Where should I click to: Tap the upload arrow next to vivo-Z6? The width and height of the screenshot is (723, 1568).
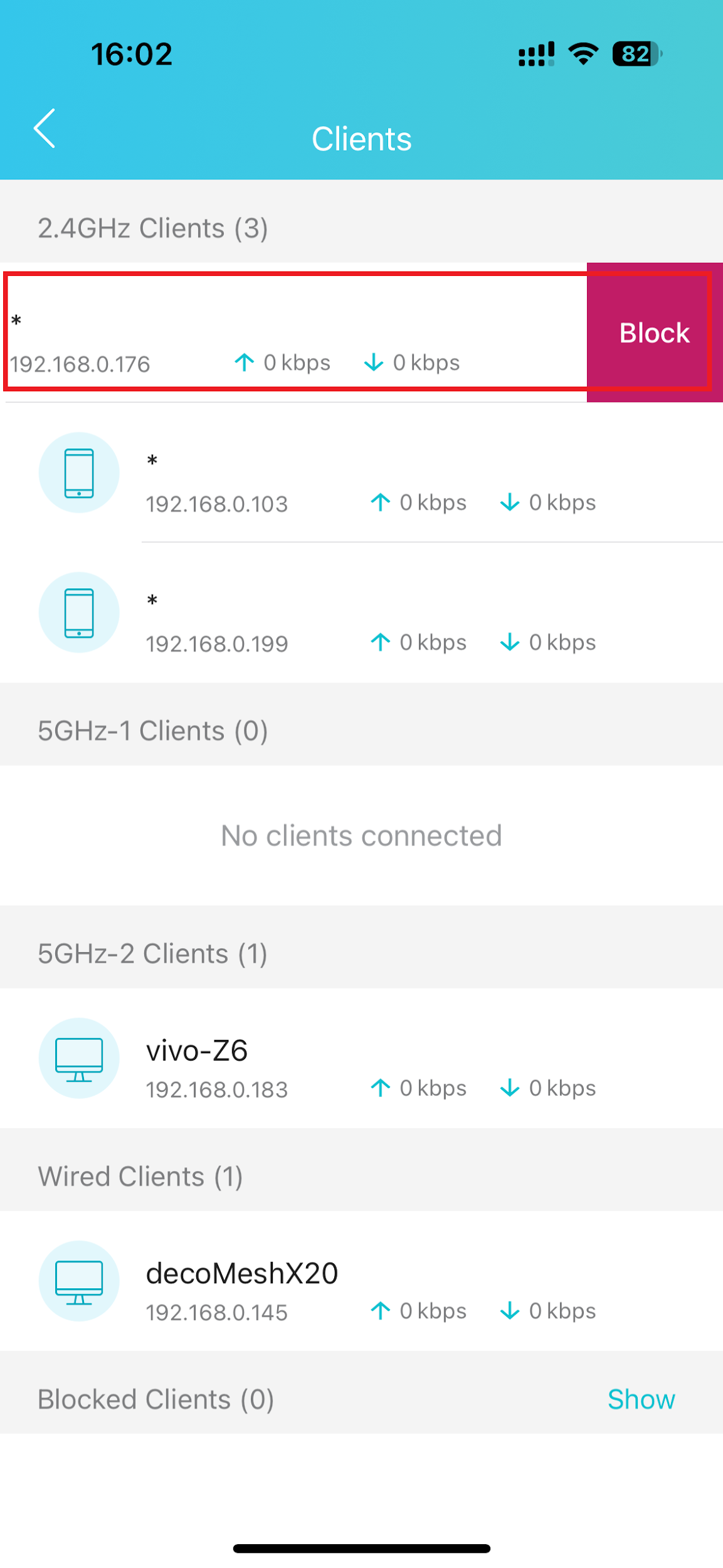[x=381, y=1088]
